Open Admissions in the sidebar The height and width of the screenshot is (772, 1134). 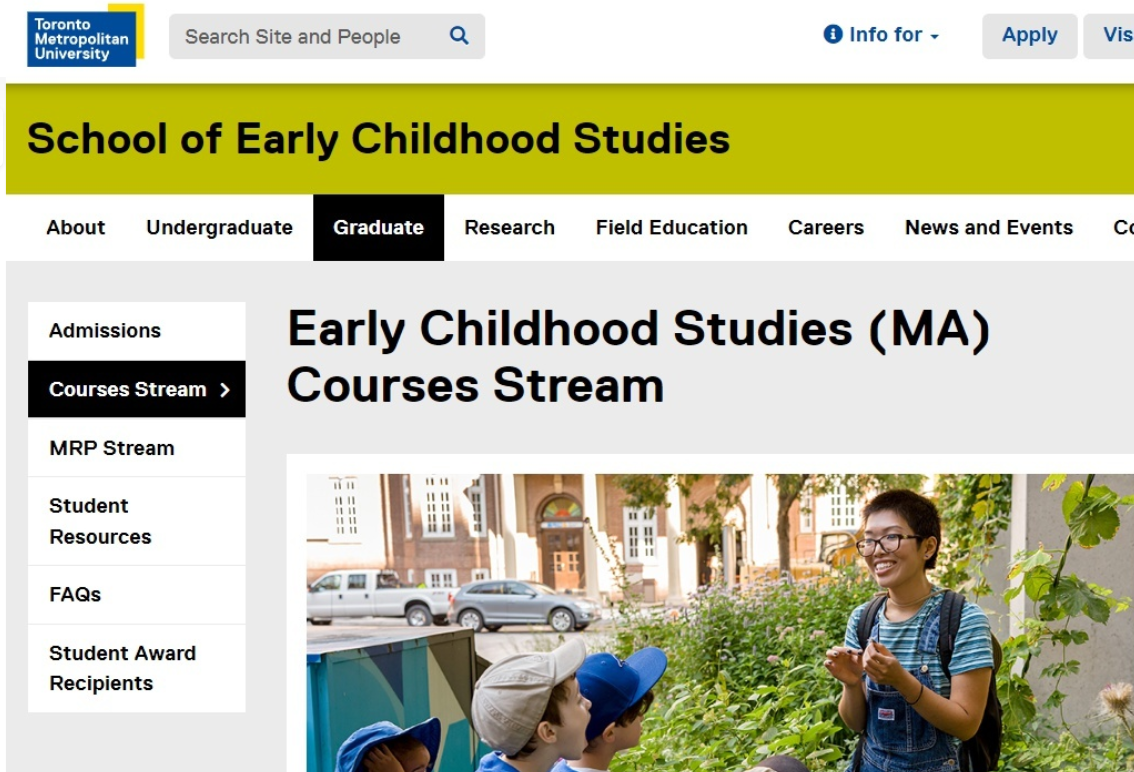[x=105, y=331]
